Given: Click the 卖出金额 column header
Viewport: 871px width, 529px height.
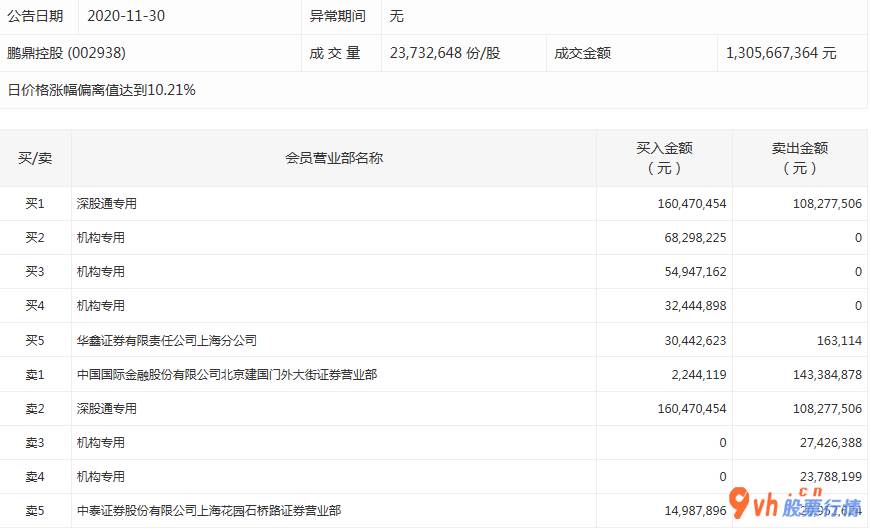Looking at the screenshot, I should point(799,158).
